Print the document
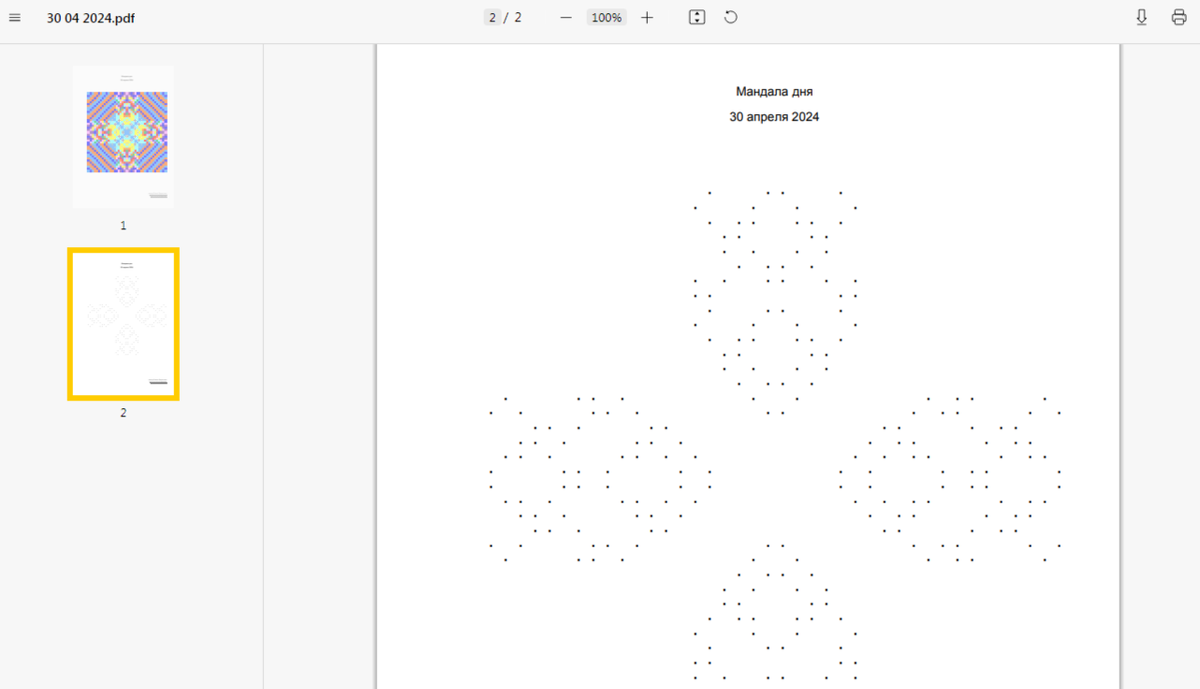The height and width of the screenshot is (689, 1200). [x=1179, y=18]
